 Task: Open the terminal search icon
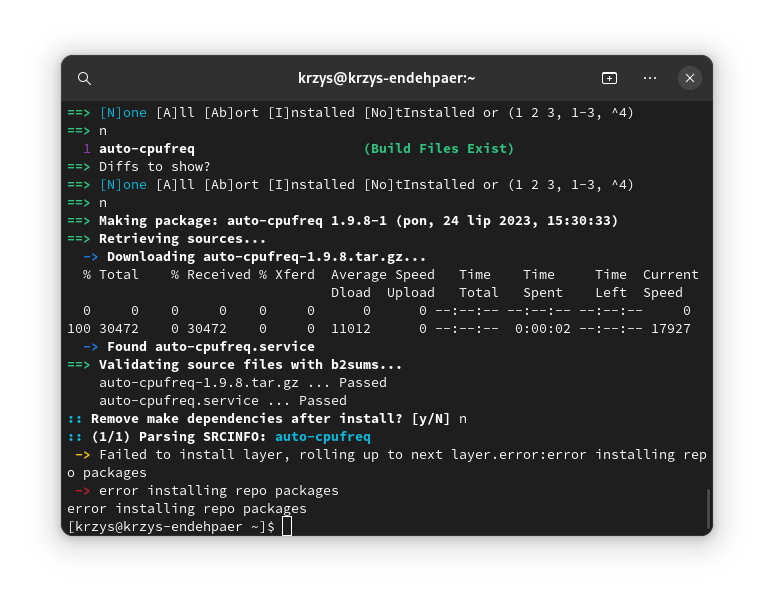point(84,78)
